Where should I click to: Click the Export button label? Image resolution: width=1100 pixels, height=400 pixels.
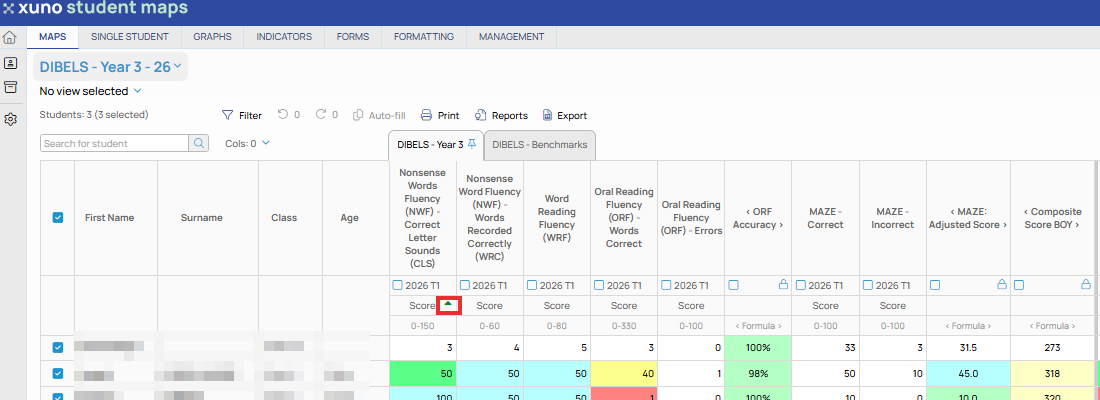(572, 116)
